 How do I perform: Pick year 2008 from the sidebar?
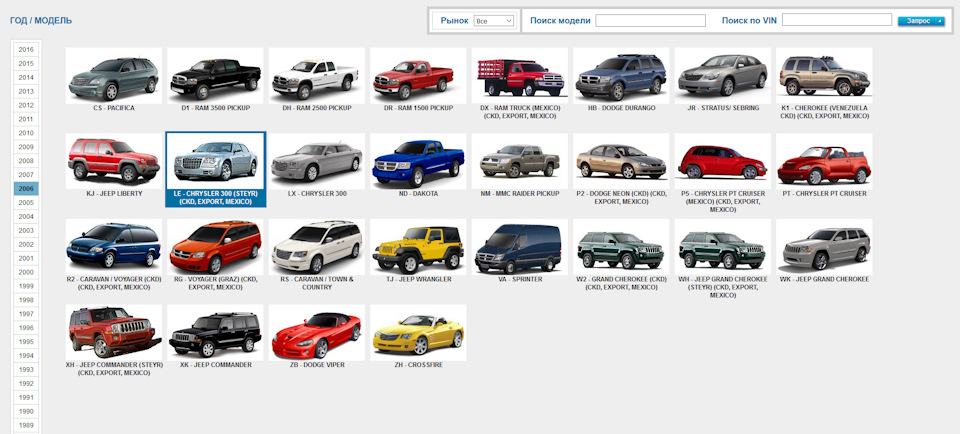(x=26, y=161)
